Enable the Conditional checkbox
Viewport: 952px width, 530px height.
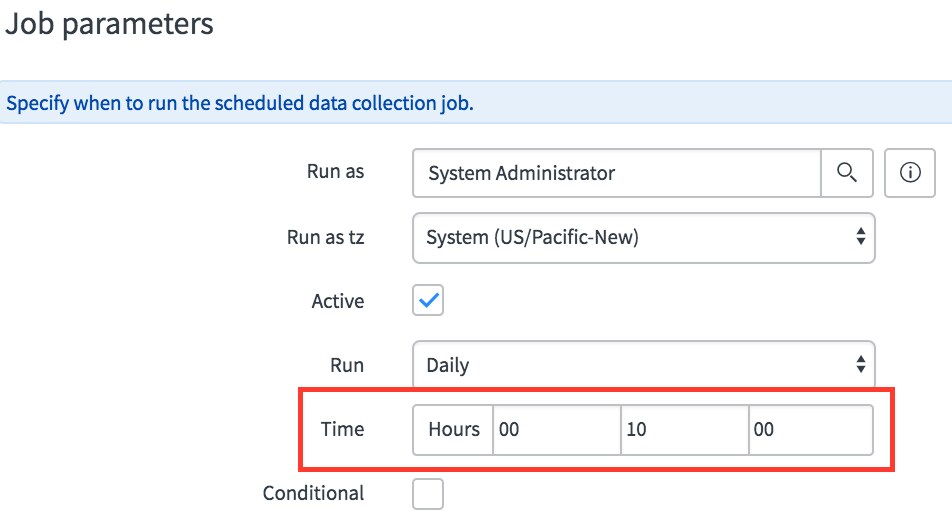(428, 494)
